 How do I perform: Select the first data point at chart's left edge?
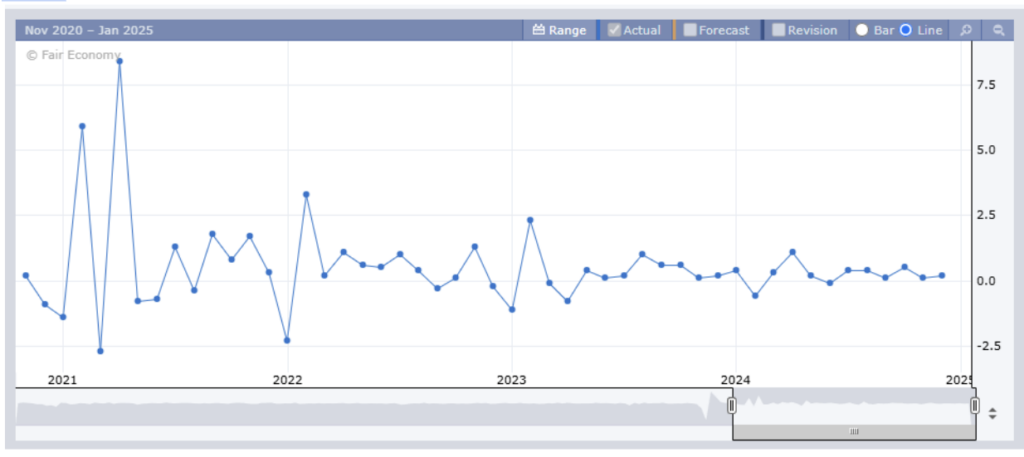click(26, 276)
